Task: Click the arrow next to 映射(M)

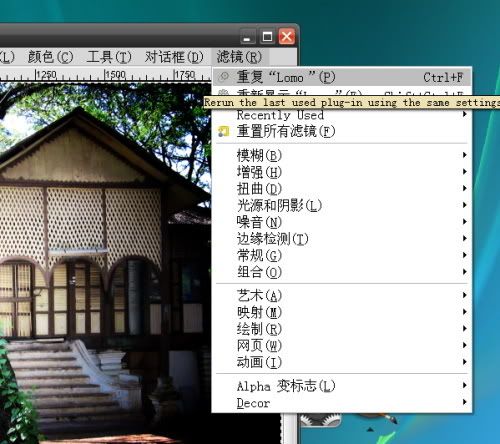Action: click(465, 312)
